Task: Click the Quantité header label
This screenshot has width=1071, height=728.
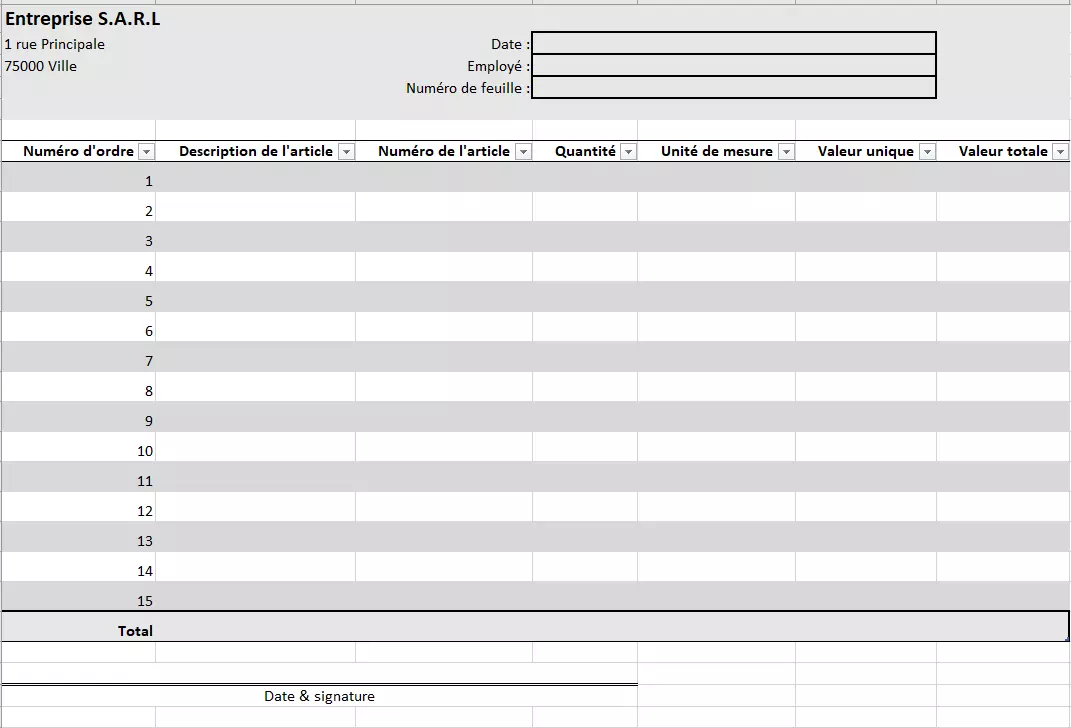Action: click(x=585, y=151)
